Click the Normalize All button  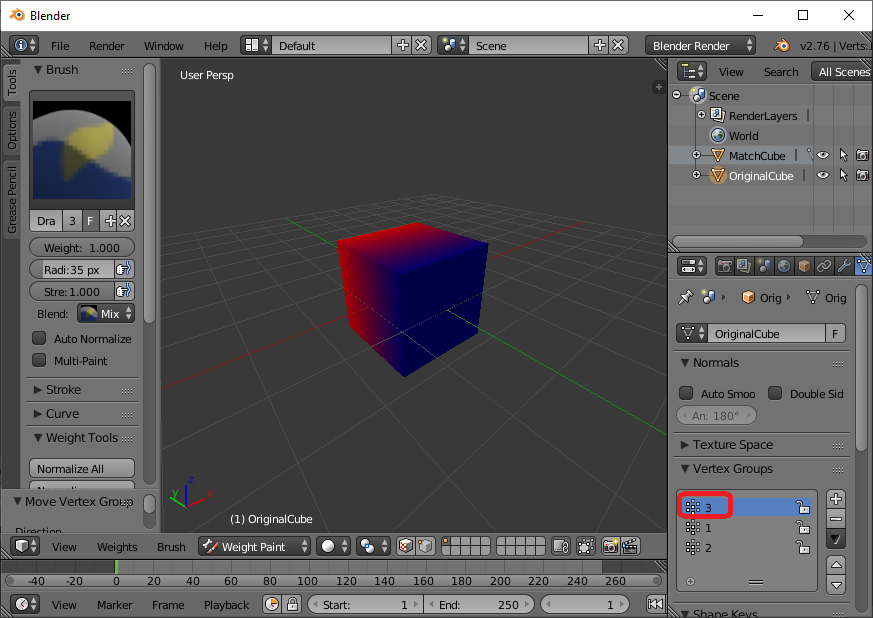[x=82, y=469]
